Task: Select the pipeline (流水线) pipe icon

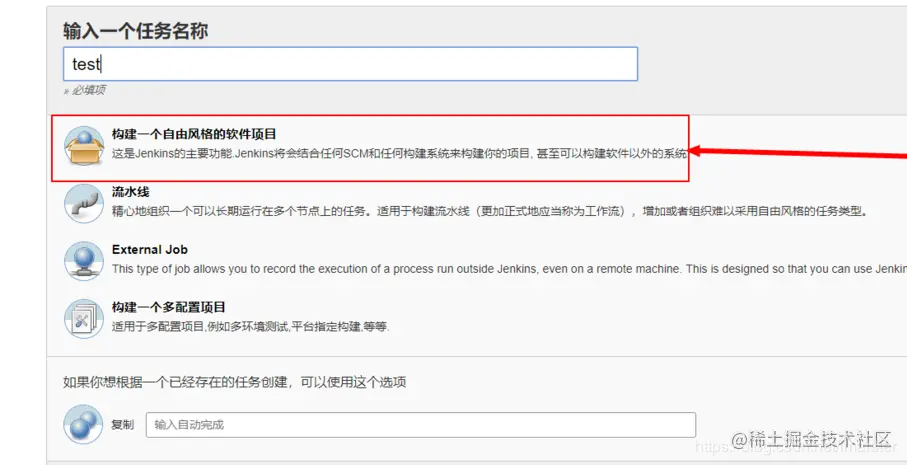Action: pos(84,204)
